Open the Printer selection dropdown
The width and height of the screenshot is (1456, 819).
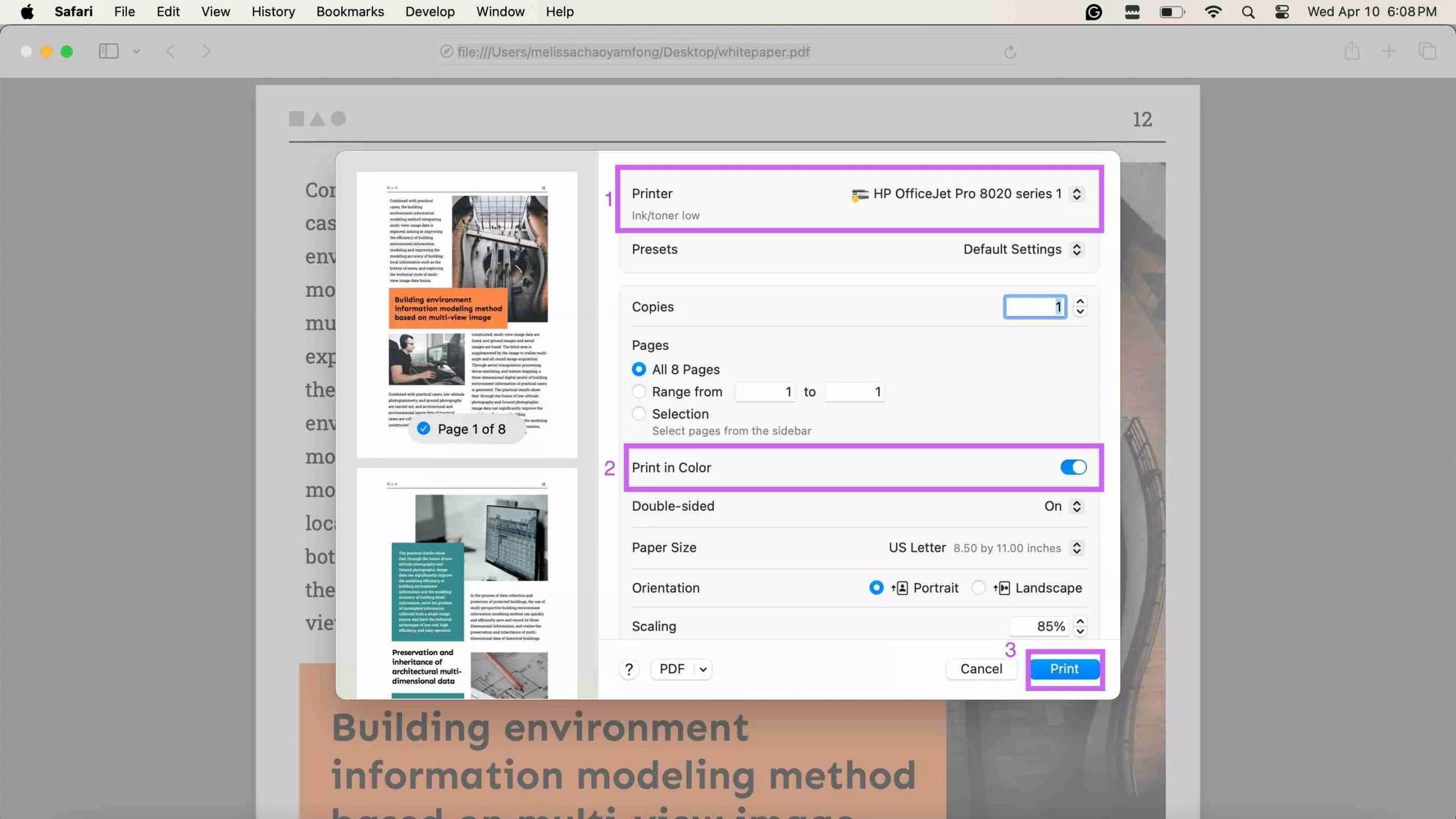1077,193
